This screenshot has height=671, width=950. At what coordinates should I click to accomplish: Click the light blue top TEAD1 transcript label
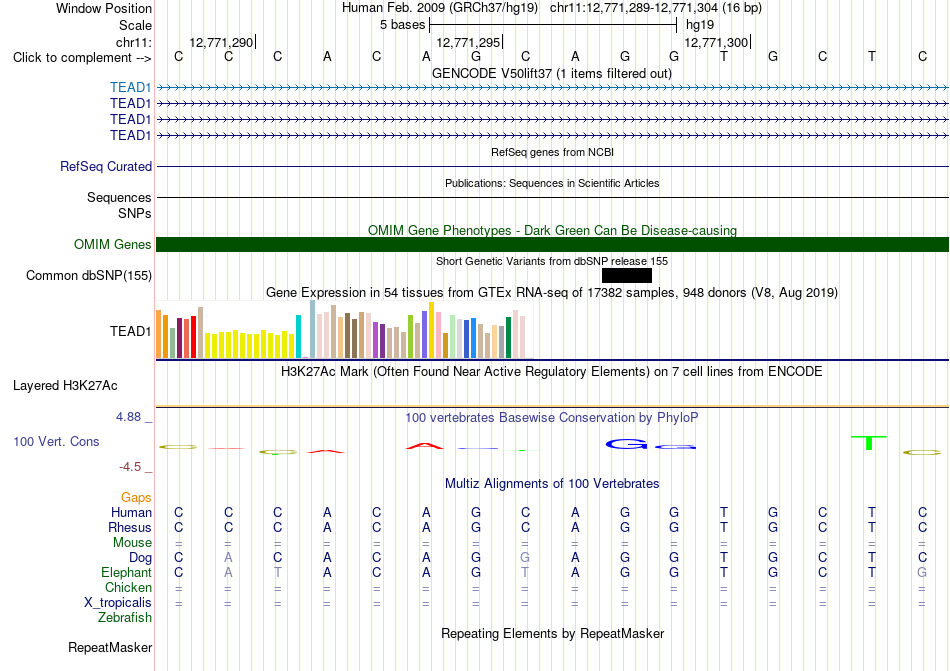coord(130,88)
